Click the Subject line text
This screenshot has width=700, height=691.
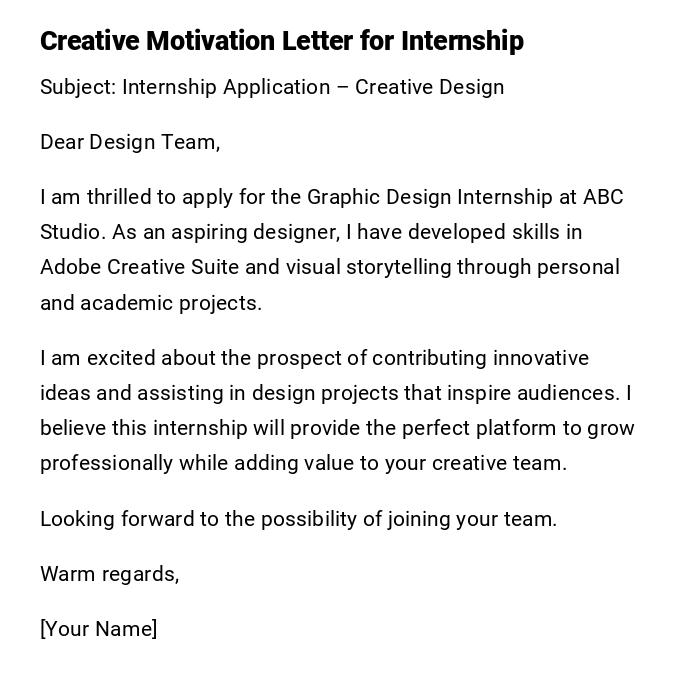tap(272, 87)
